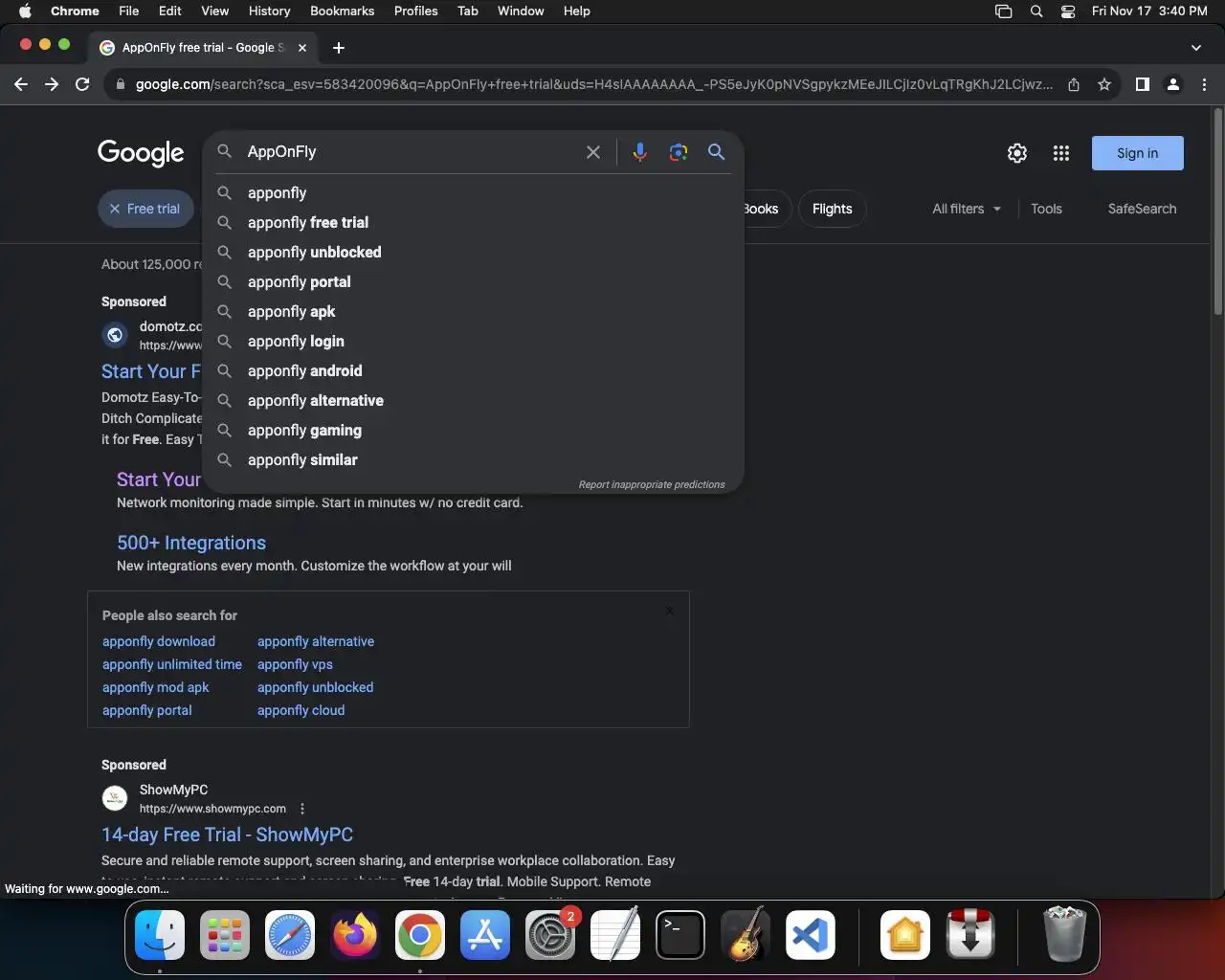
Task: Launch Firefox from the Dock
Action: pos(355,935)
